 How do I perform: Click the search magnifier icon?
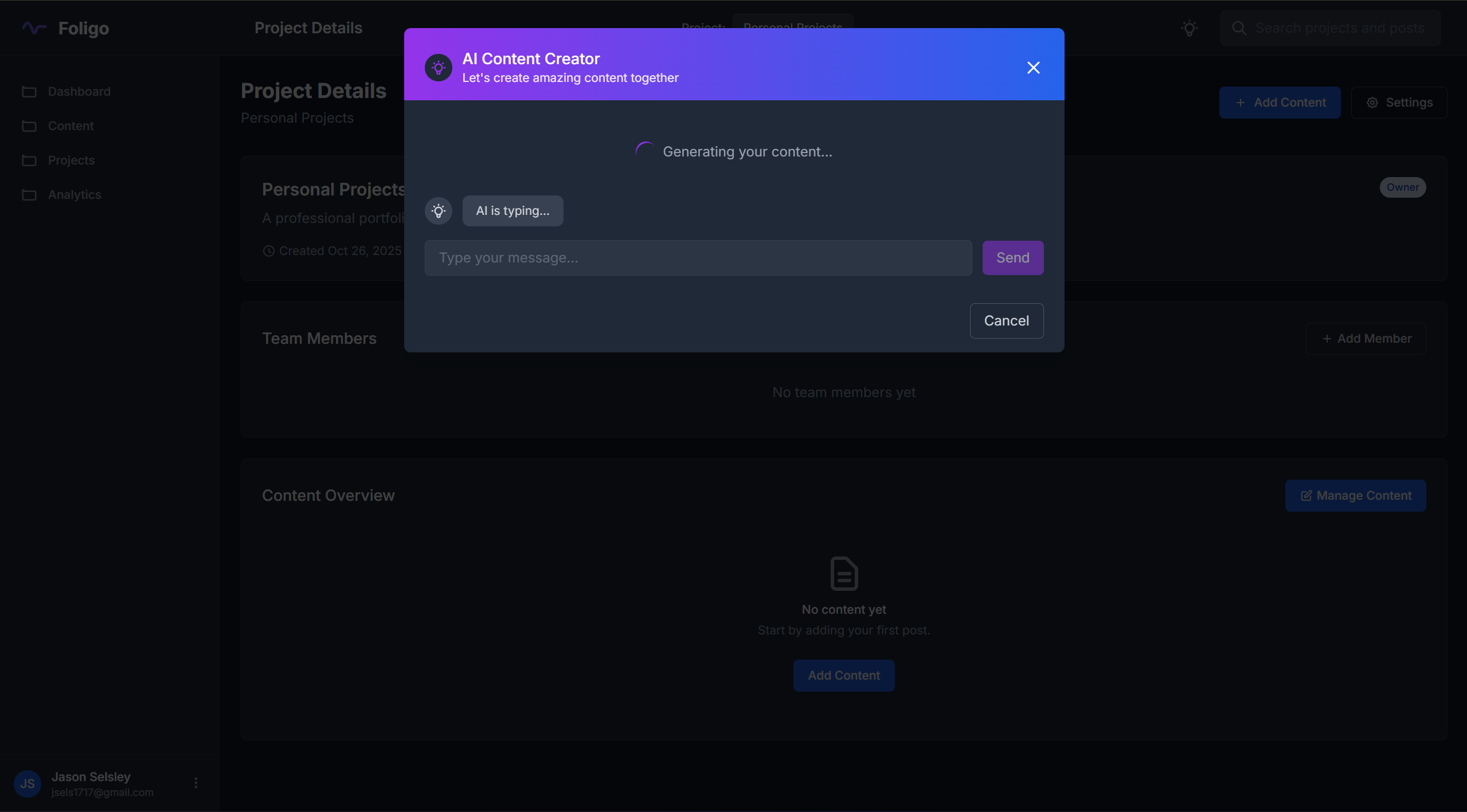click(x=1239, y=28)
